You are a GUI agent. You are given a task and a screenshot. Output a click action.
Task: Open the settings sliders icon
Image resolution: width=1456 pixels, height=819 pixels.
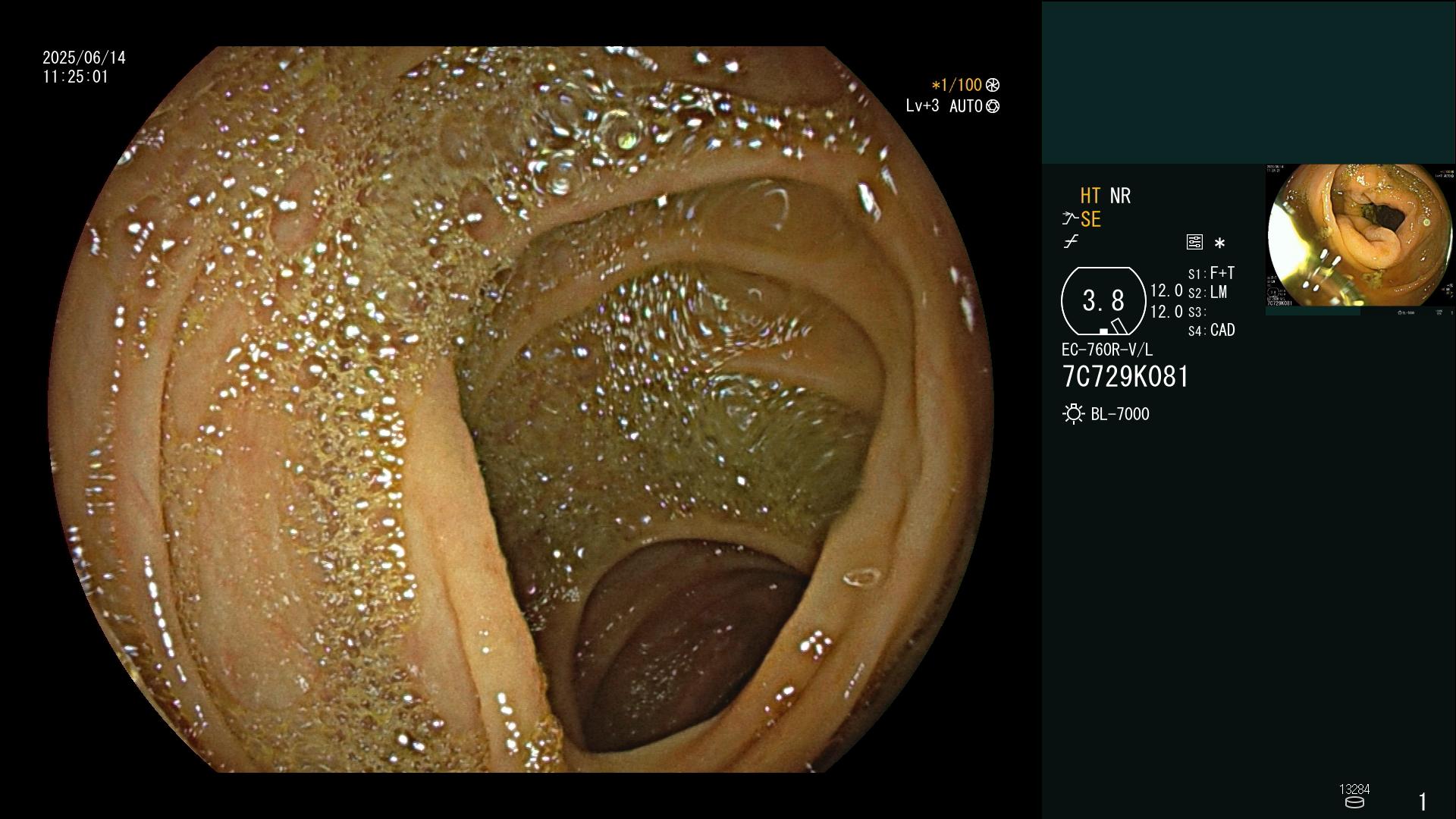tap(1194, 243)
